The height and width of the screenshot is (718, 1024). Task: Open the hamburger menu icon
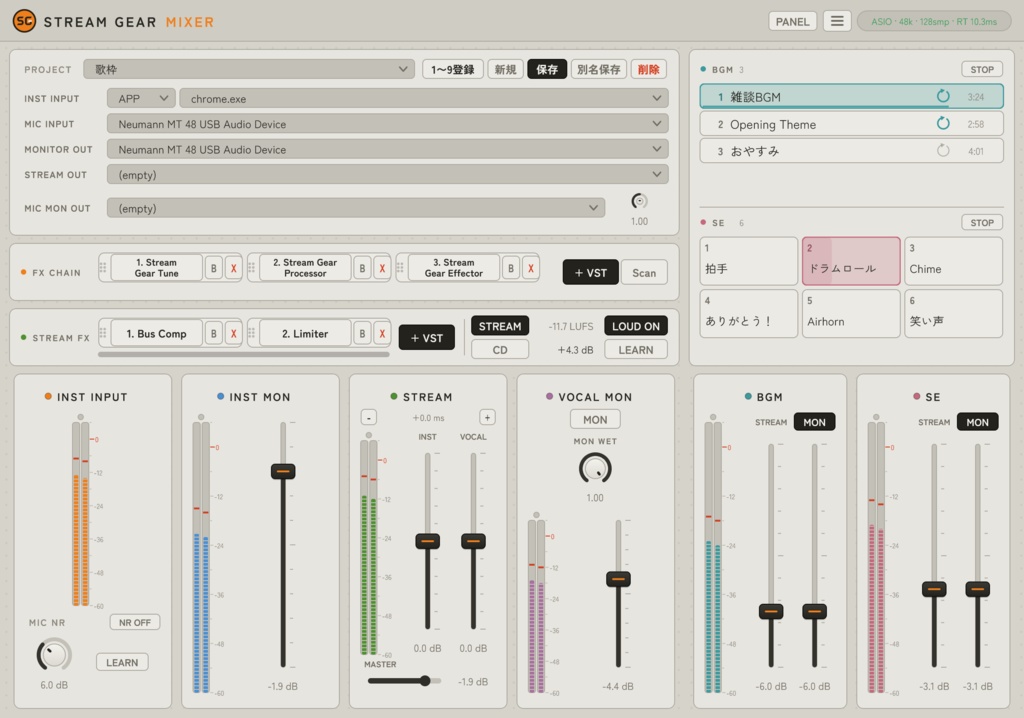pyautogui.click(x=837, y=22)
